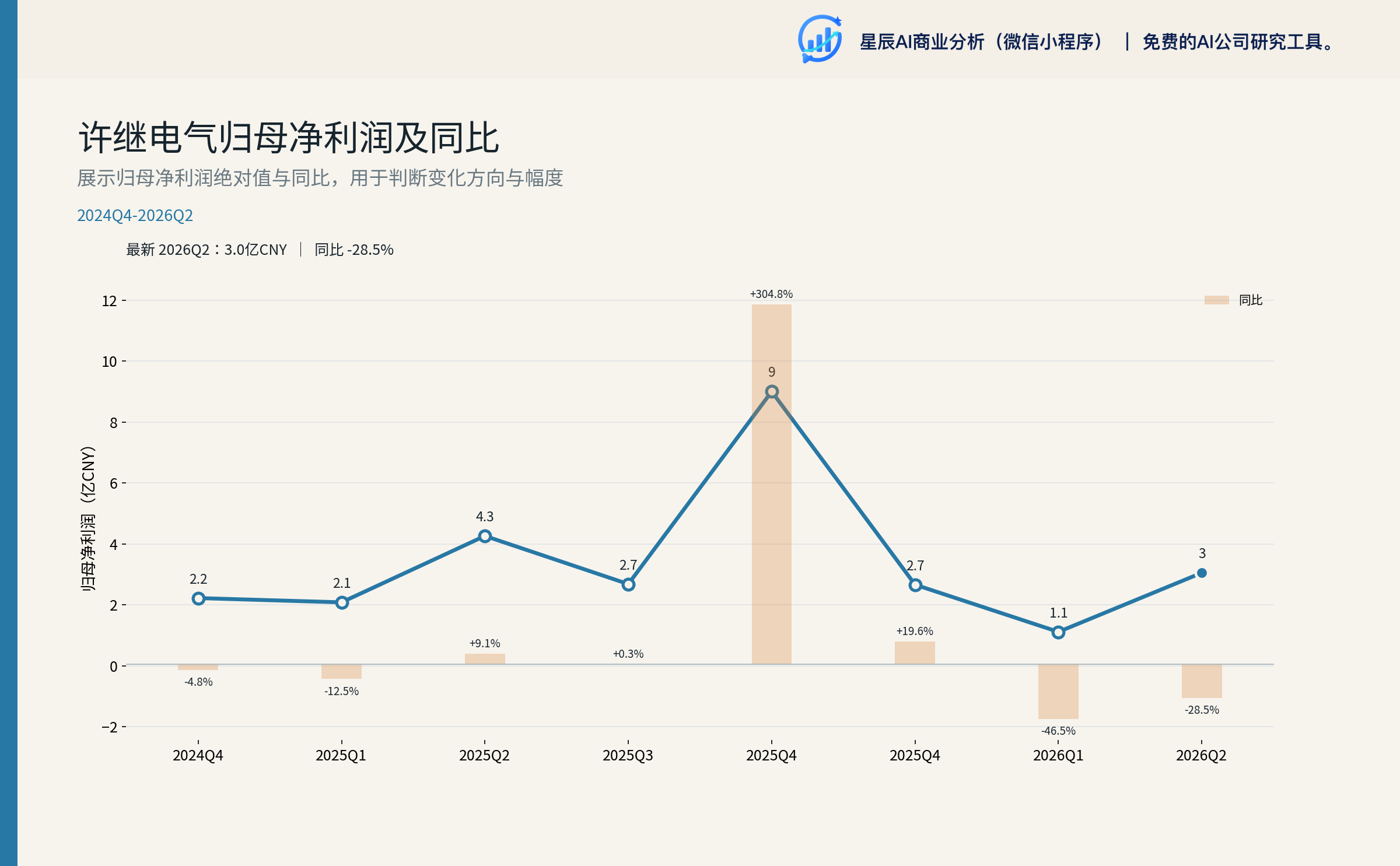The height and width of the screenshot is (866, 1400).
Task: Click the +19.6% bar
Action: tap(915, 653)
